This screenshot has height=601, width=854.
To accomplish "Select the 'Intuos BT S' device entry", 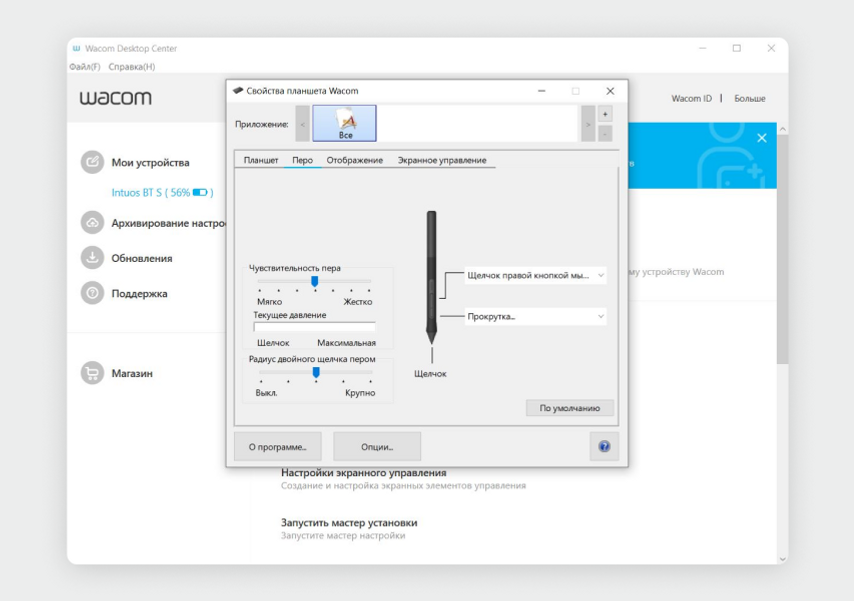I will (x=162, y=192).
